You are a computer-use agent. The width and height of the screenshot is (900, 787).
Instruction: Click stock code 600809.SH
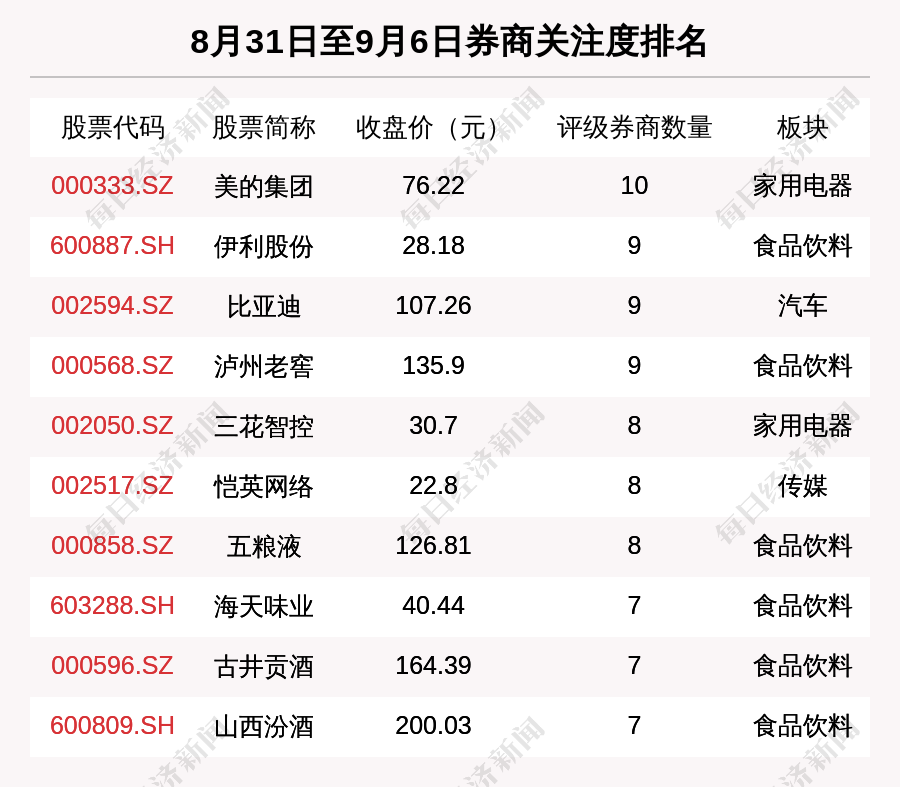112,726
